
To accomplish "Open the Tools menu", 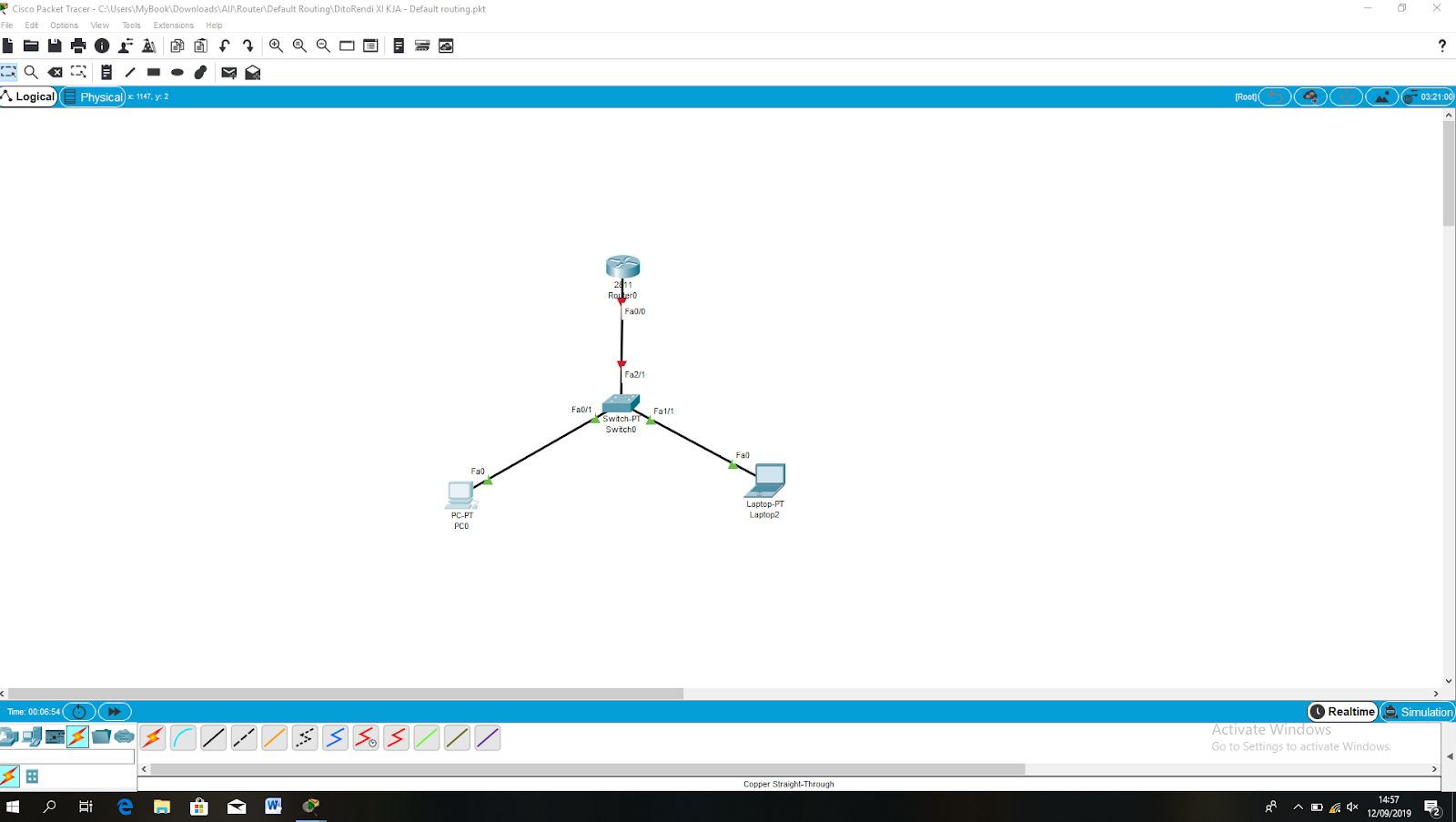I will (x=130, y=25).
